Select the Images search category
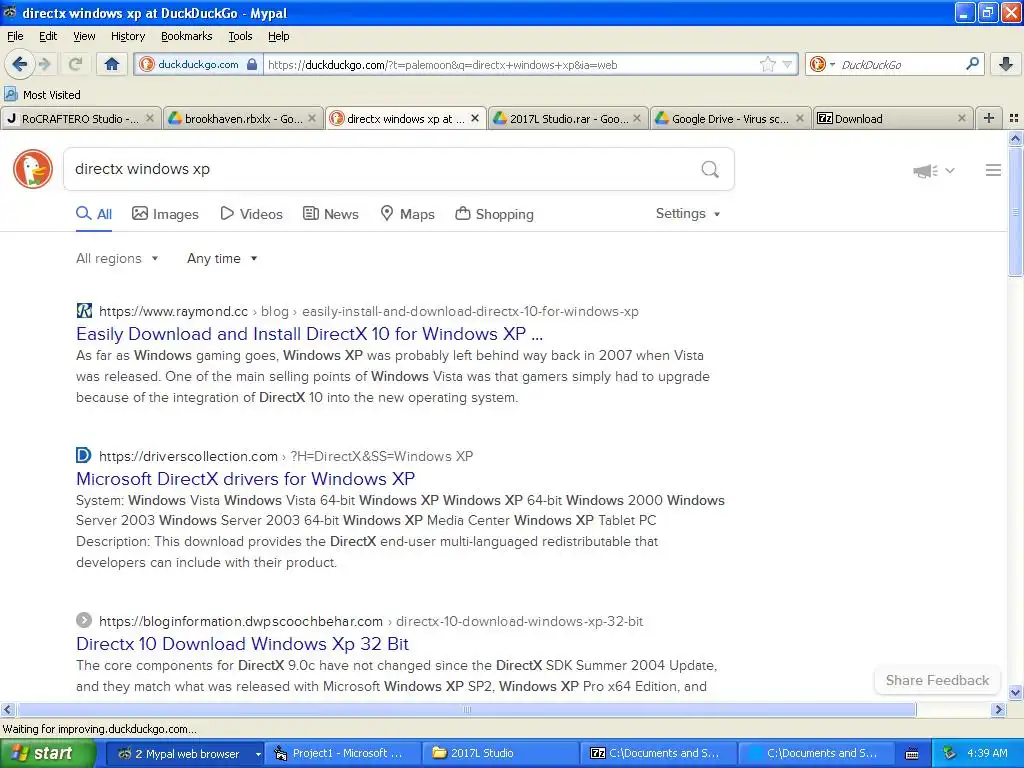Screen dimensions: 1024x768 (x=165, y=214)
